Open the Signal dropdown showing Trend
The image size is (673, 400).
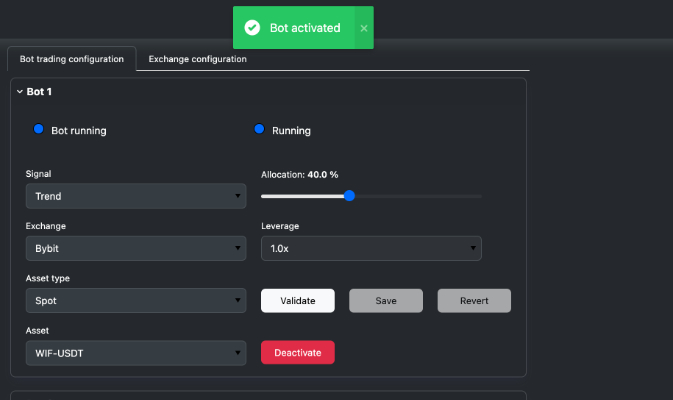pos(136,196)
